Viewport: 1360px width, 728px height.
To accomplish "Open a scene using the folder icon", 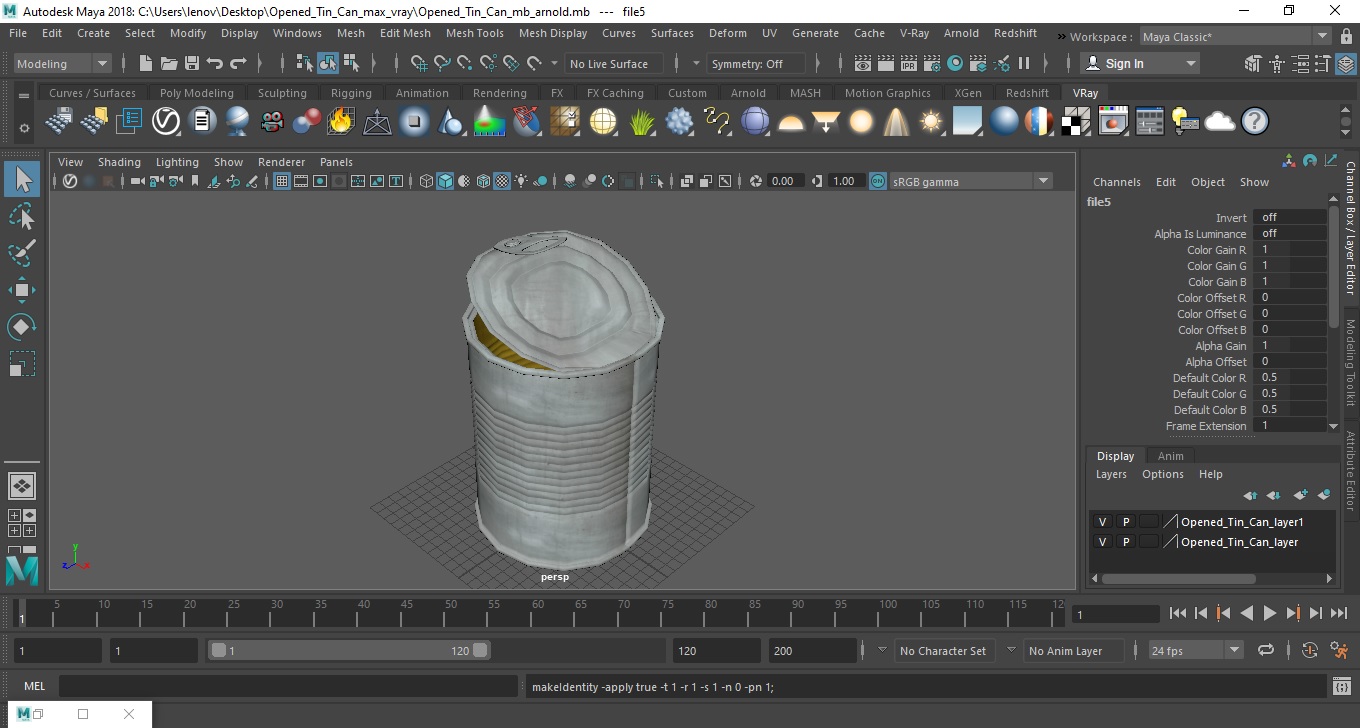I will click(168, 63).
